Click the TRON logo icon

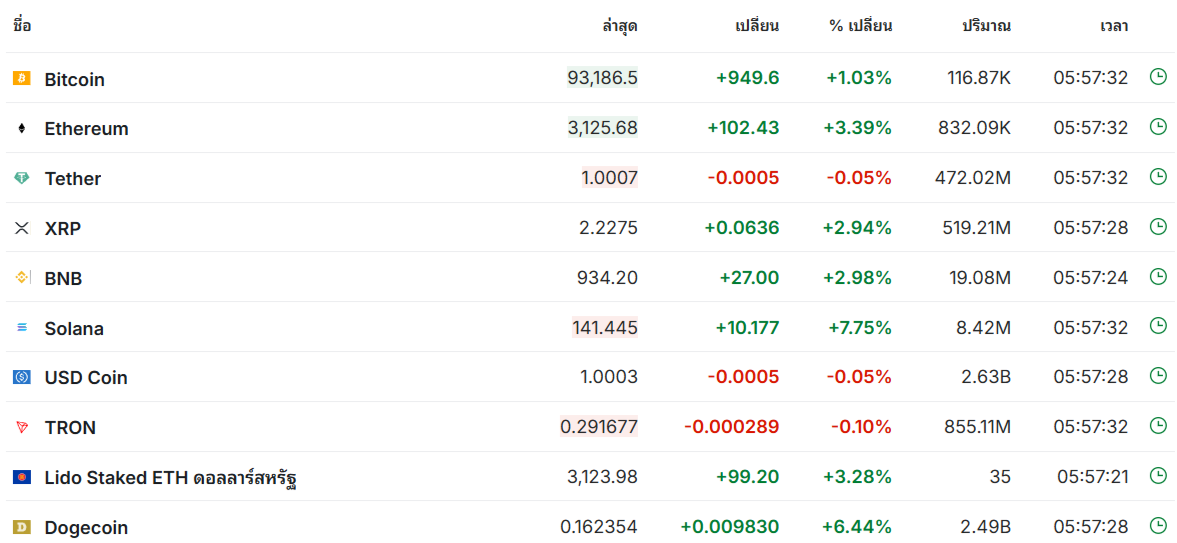22,427
